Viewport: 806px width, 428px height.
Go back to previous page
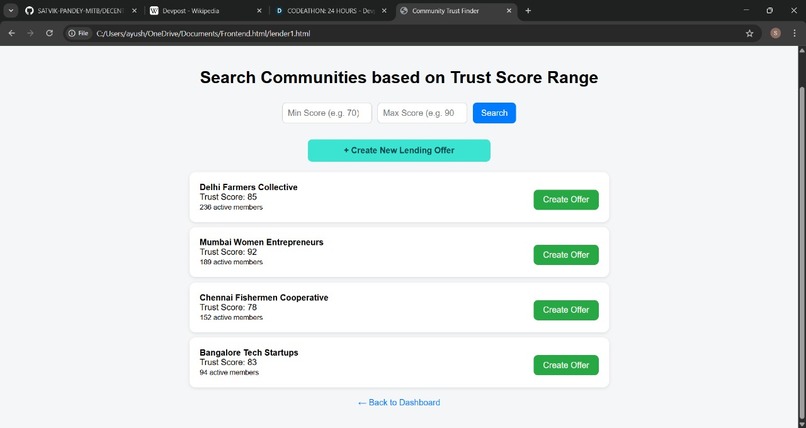pyautogui.click(x=12, y=33)
